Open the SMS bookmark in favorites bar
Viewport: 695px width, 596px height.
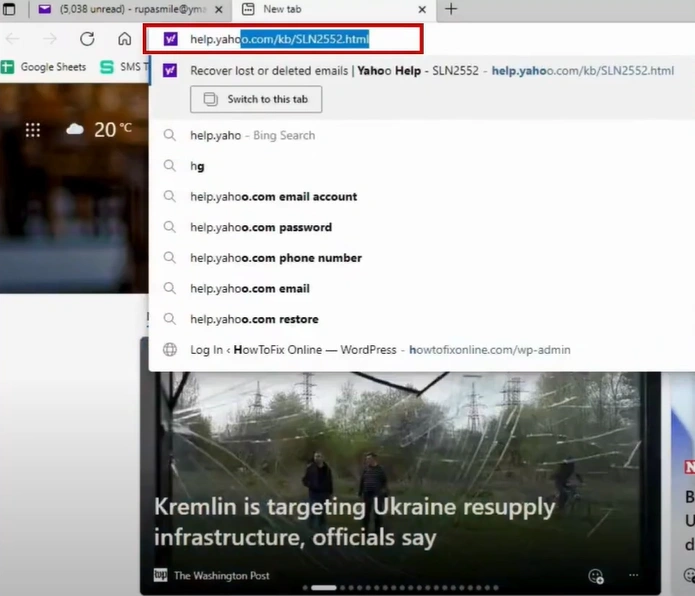pyautogui.click(x=125, y=67)
